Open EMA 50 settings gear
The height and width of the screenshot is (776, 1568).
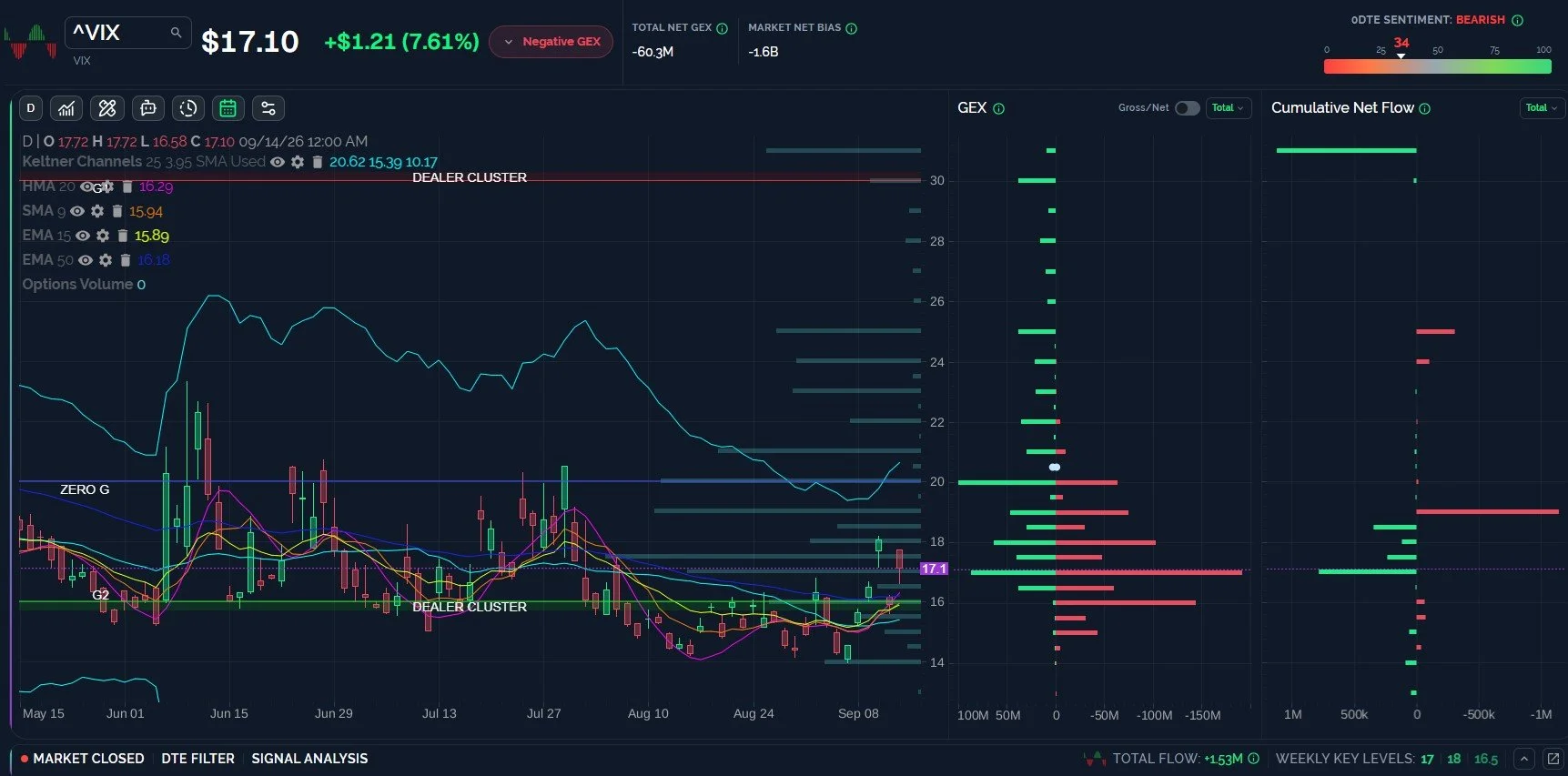click(106, 260)
